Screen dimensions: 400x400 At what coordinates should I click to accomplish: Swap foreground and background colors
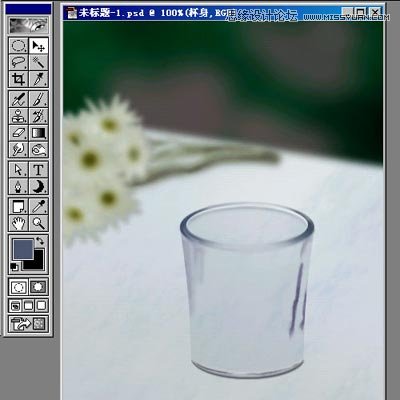(40, 240)
